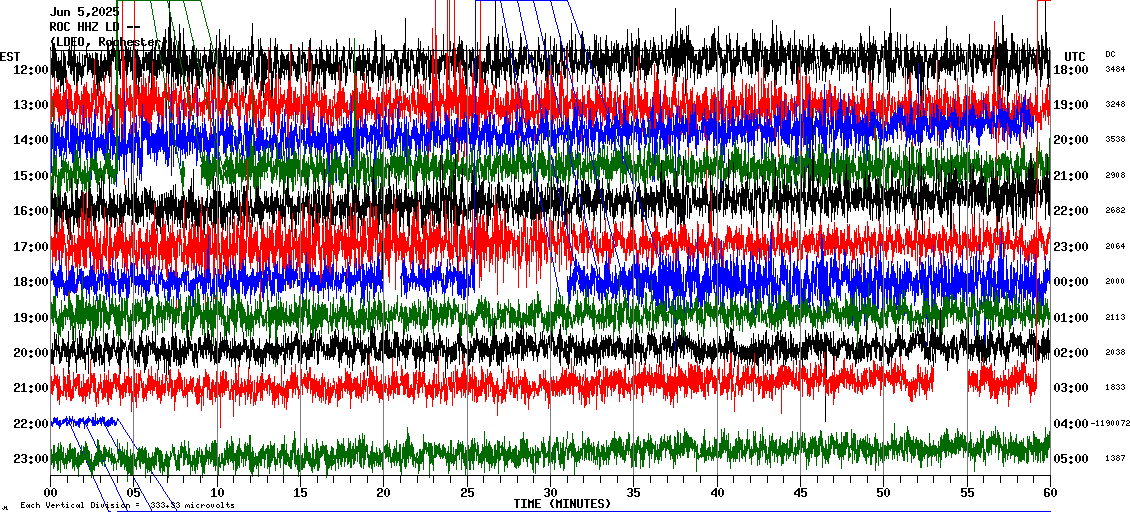
Task: Click the vertical division microvolts scale note
Action: coord(127,505)
